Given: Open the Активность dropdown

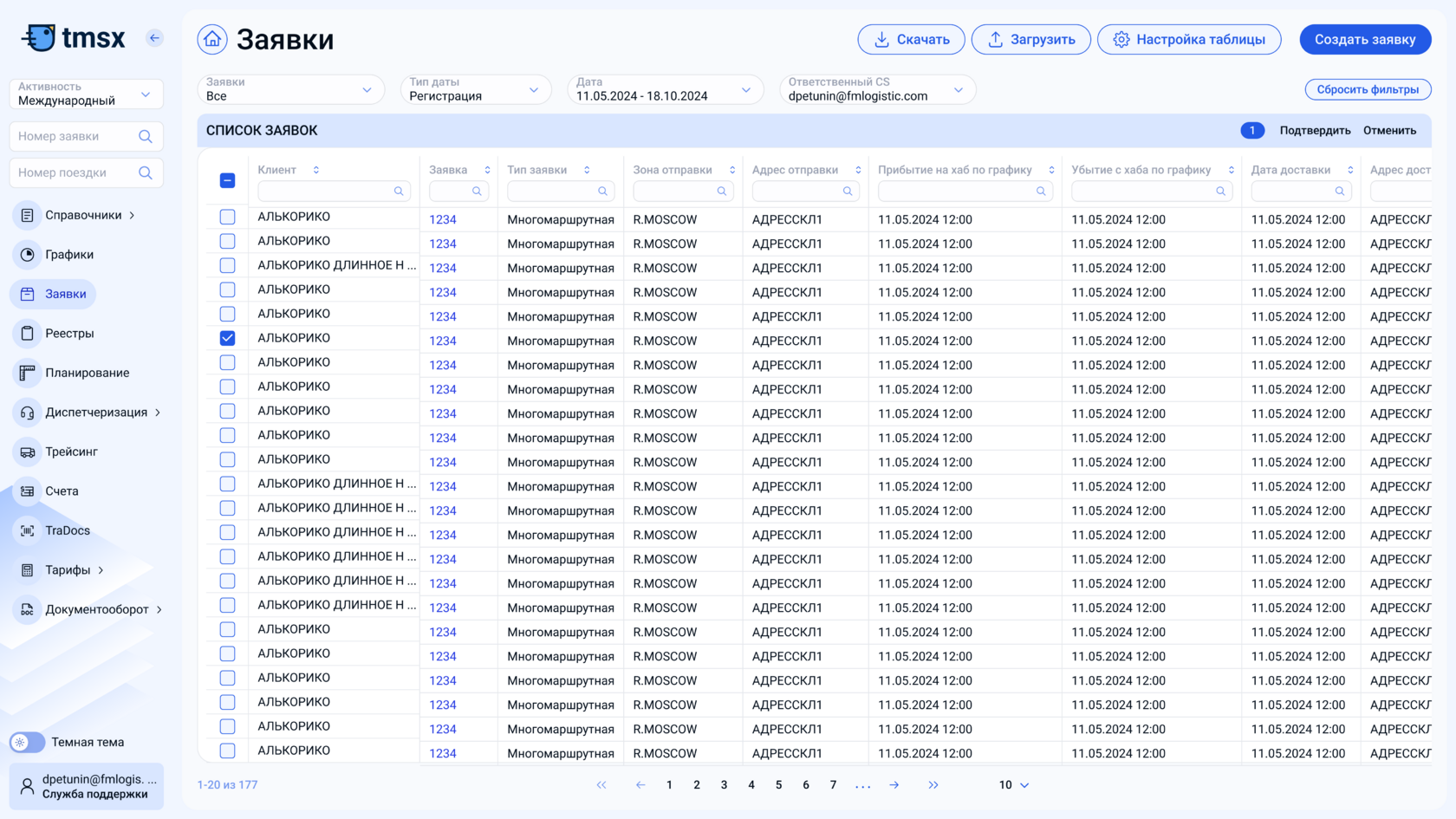Looking at the screenshot, I should [x=86, y=94].
